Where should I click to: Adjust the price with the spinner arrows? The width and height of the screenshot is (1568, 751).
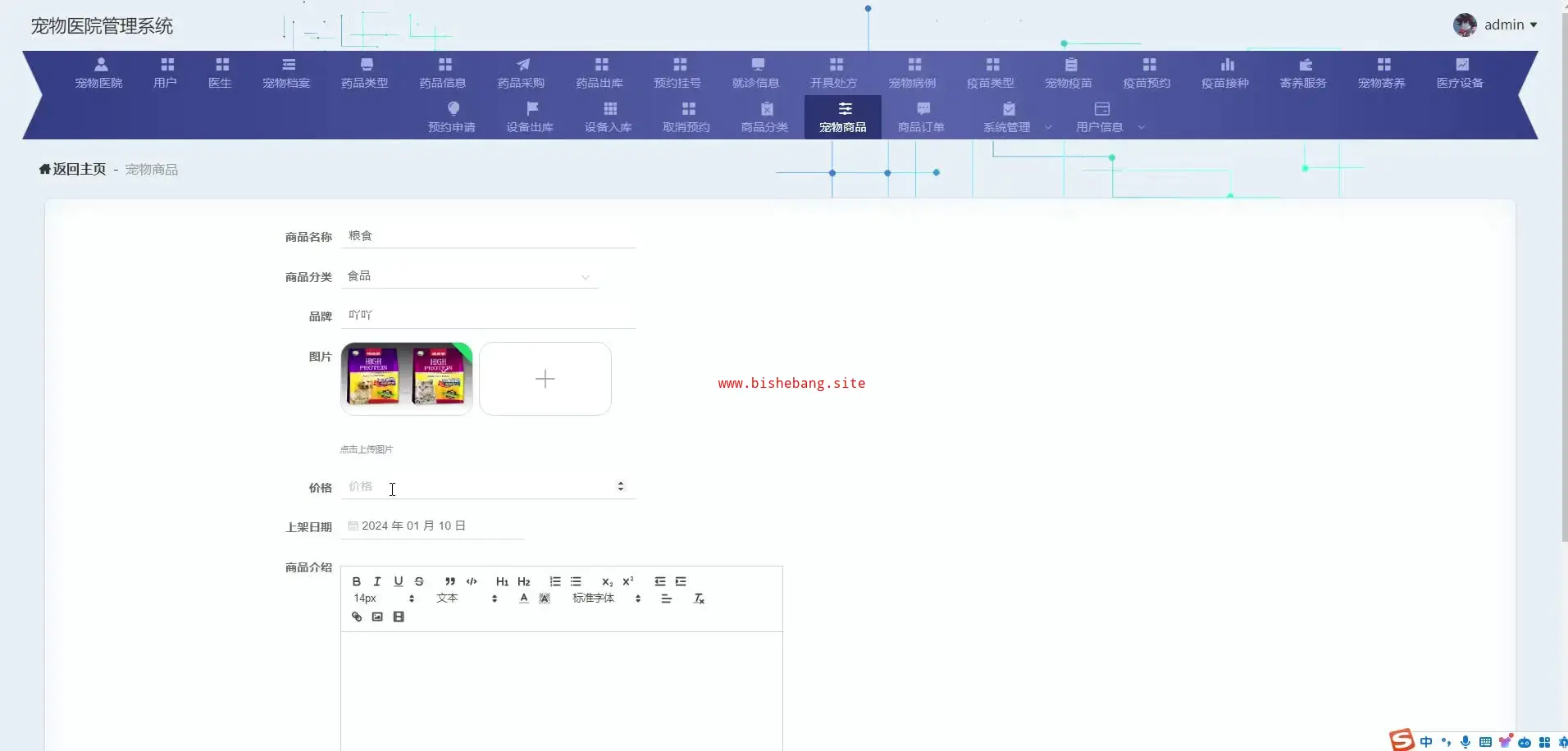621,487
